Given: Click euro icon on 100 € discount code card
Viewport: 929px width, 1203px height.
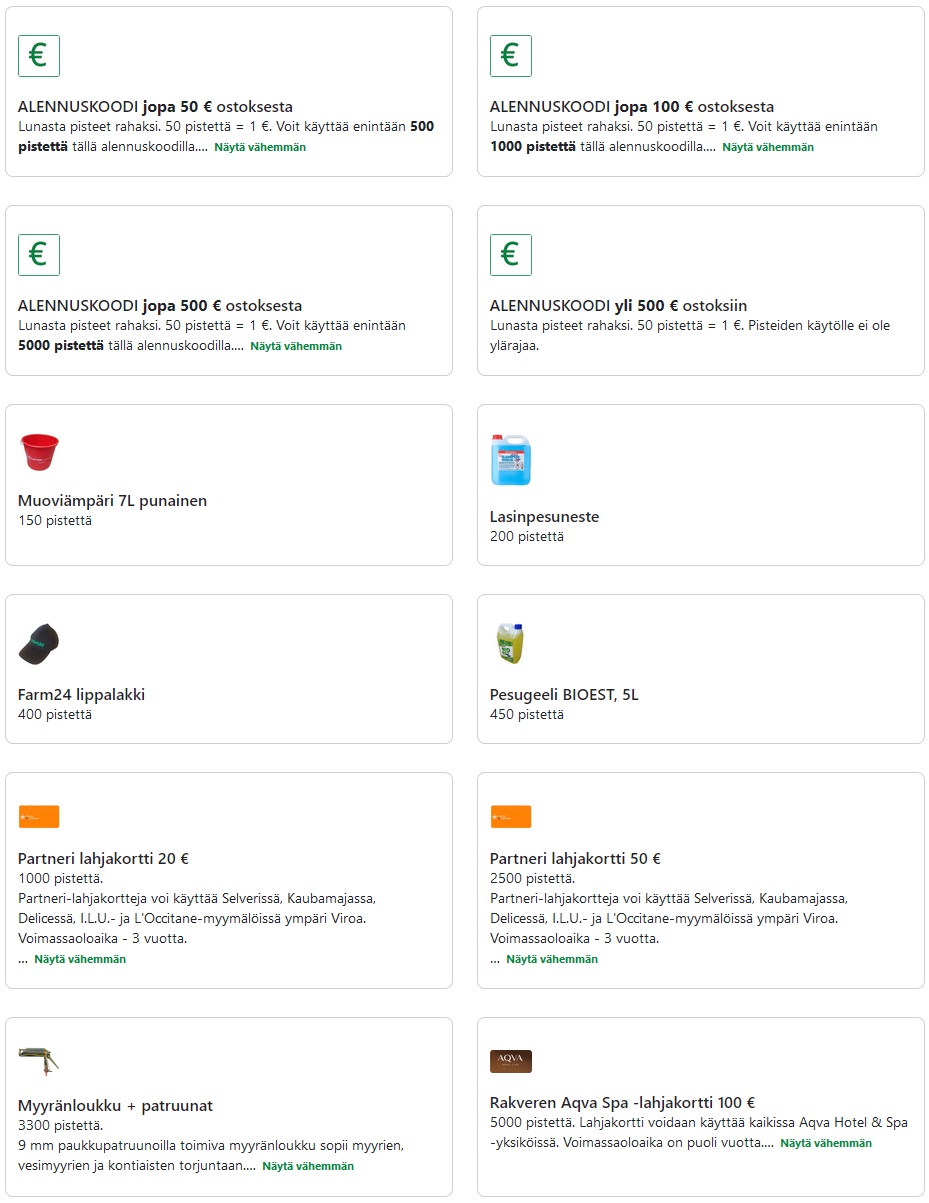Looking at the screenshot, I should pyautogui.click(x=510, y=56).
